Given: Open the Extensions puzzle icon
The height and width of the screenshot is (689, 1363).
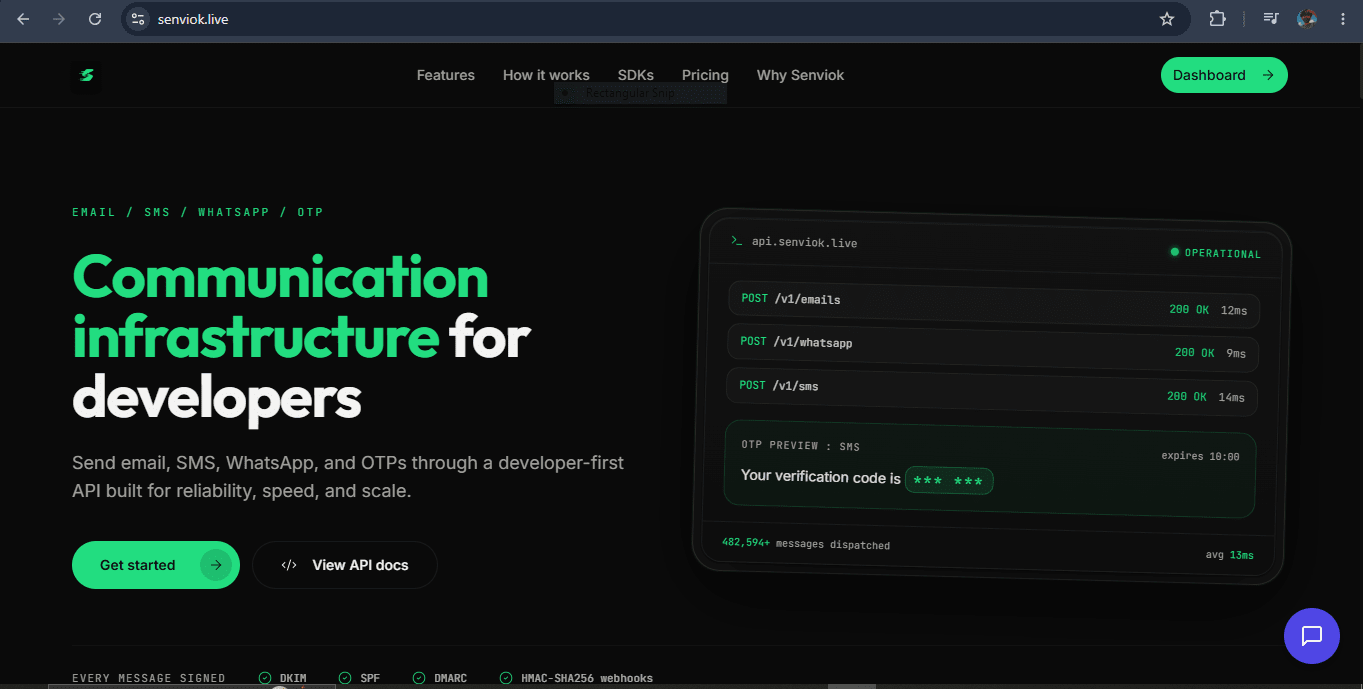Looking at the screenshot, I should coord(1217,19).
